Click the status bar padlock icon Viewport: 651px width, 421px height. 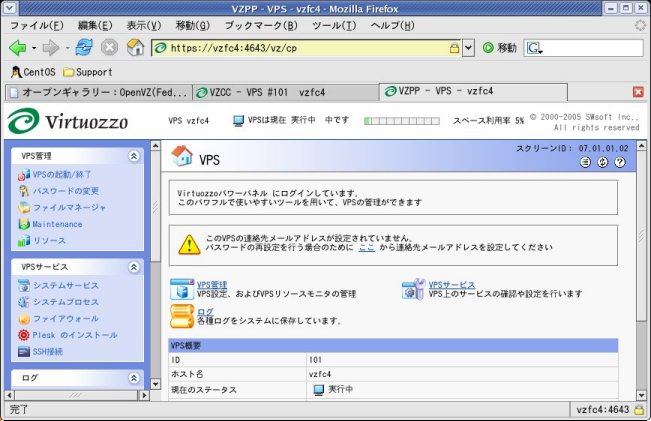pyautogui.click(x=639, y=409)
